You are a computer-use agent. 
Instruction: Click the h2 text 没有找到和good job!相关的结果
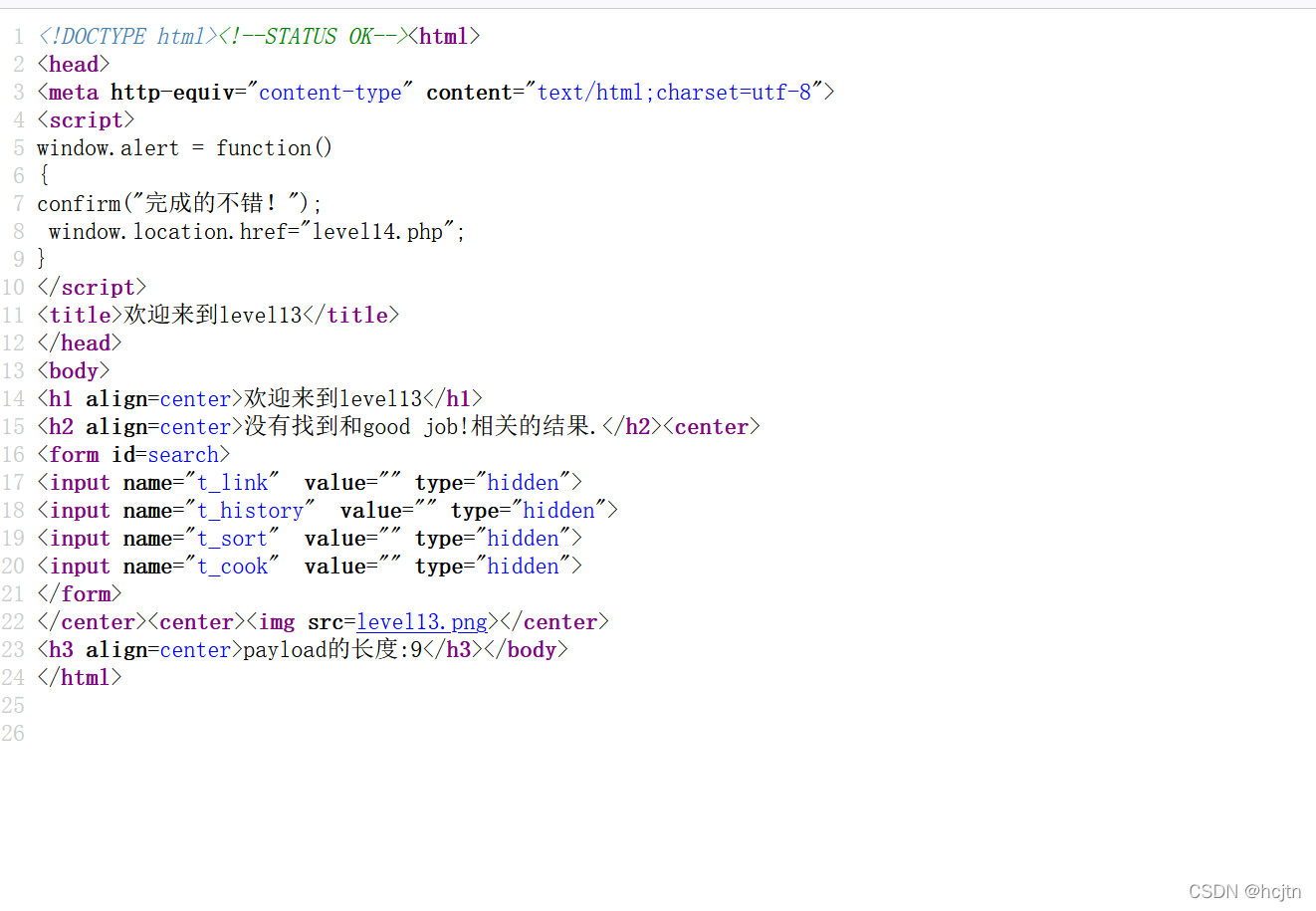(x=421, y=427)
